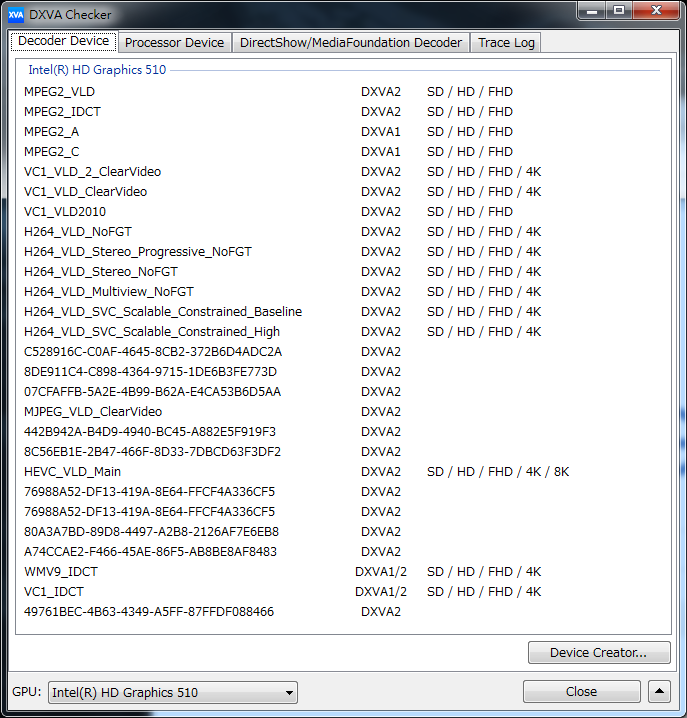The width and height of the screenshot is (687, 718).
Task: Open the GPU selection dropdown
Action: [173, 692]
